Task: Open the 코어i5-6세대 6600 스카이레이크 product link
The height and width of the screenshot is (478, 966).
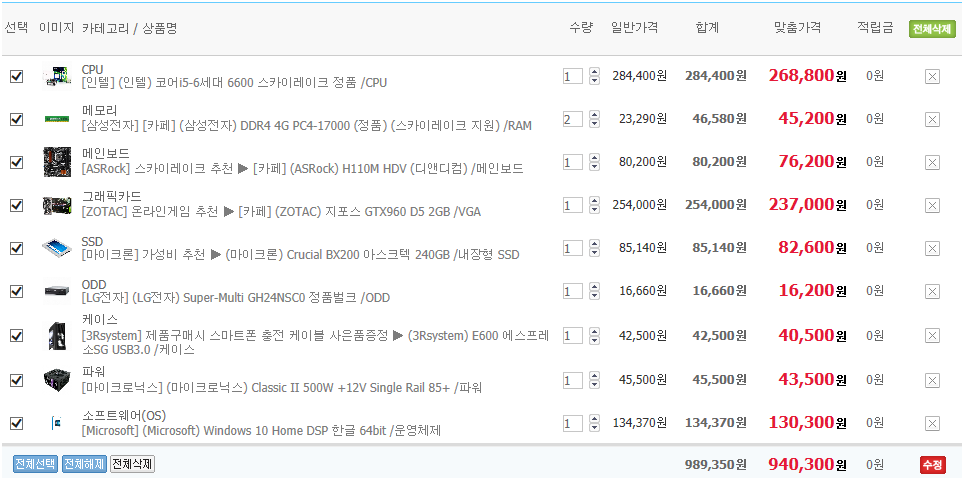Action: pos(234,83)
